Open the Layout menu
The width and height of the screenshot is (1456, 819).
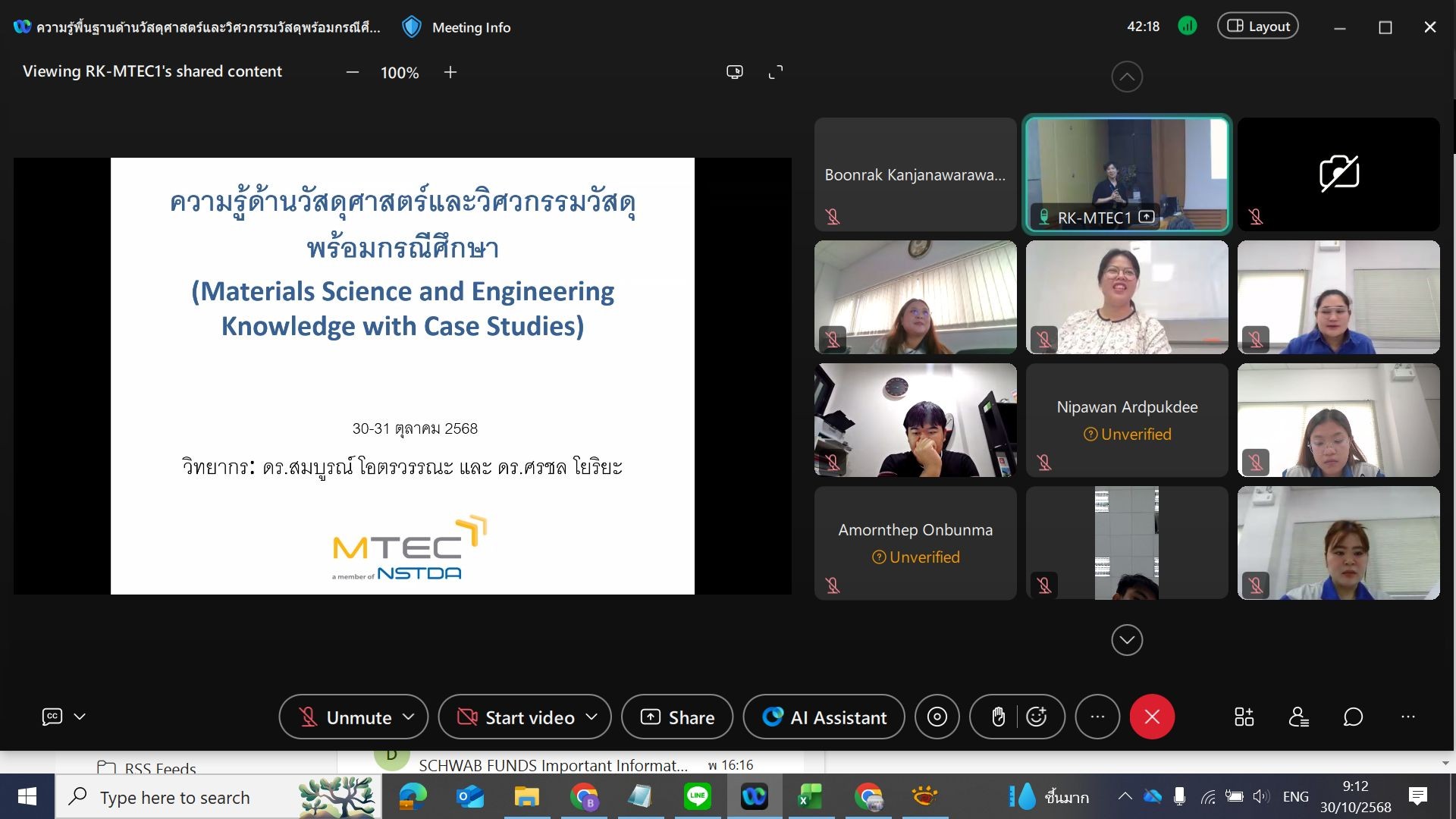click(1257, 27)
